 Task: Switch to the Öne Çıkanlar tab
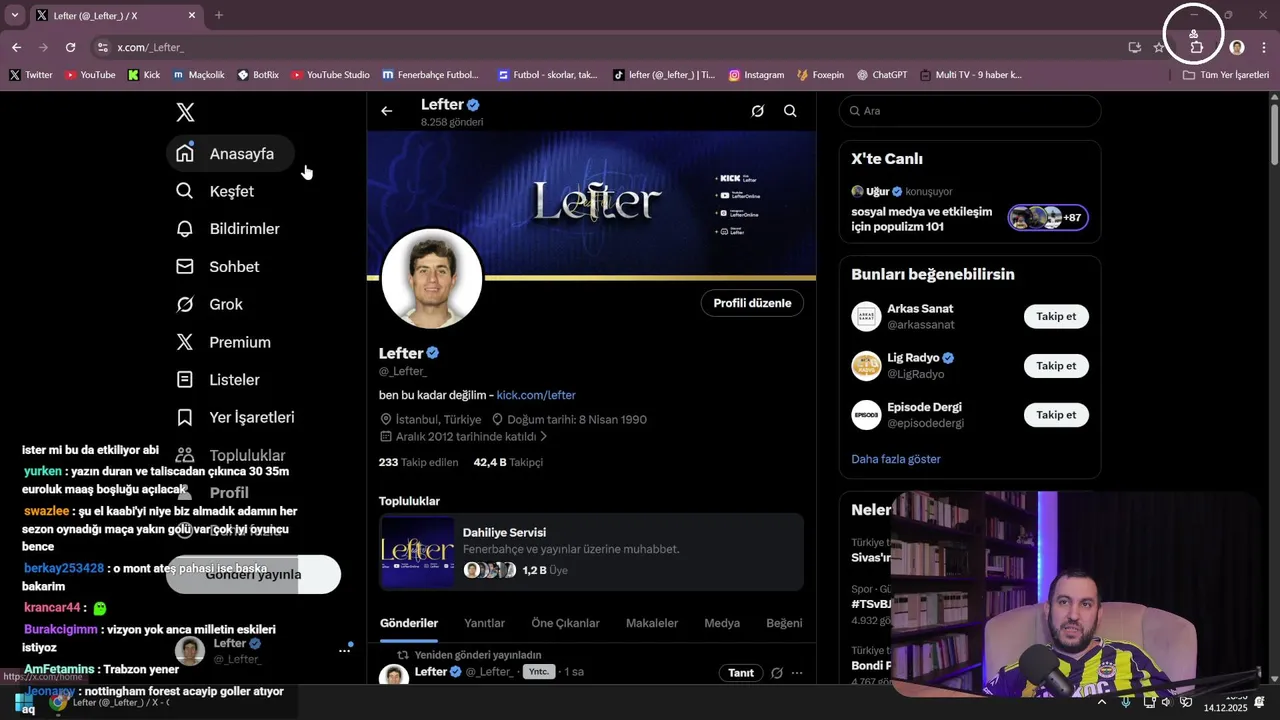coord(565,623)
